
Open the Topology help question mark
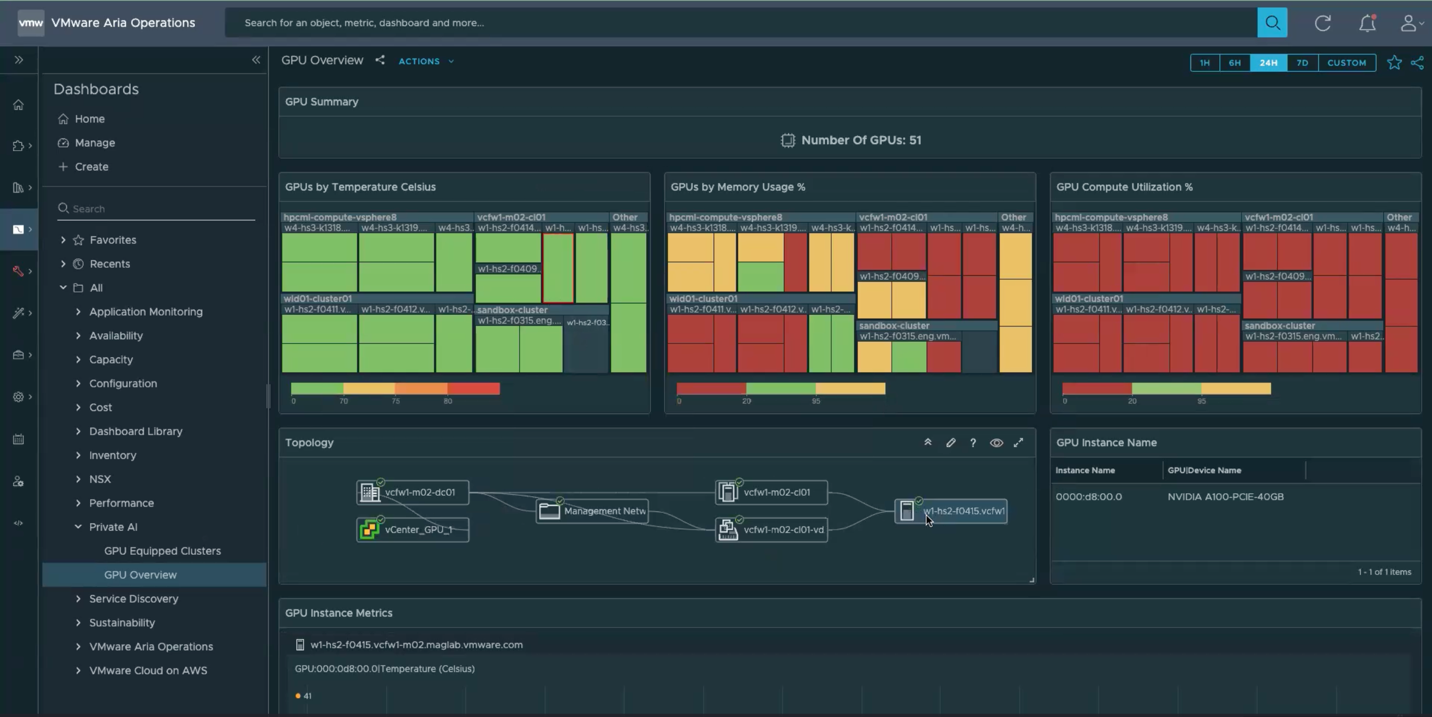tap(973, 443)
